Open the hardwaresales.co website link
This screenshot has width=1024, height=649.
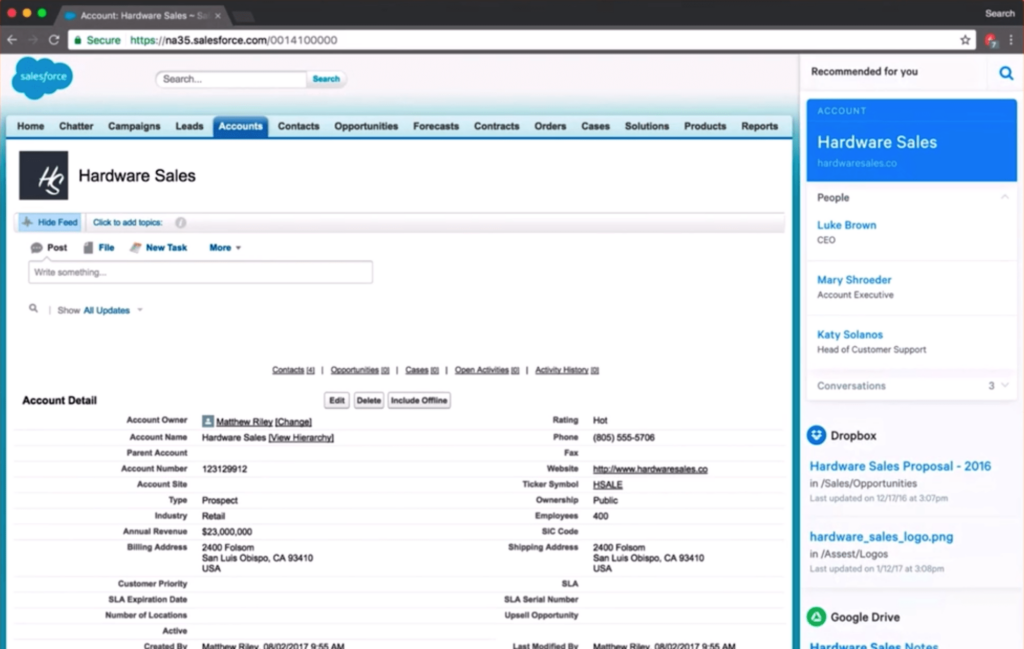point(650,469)
